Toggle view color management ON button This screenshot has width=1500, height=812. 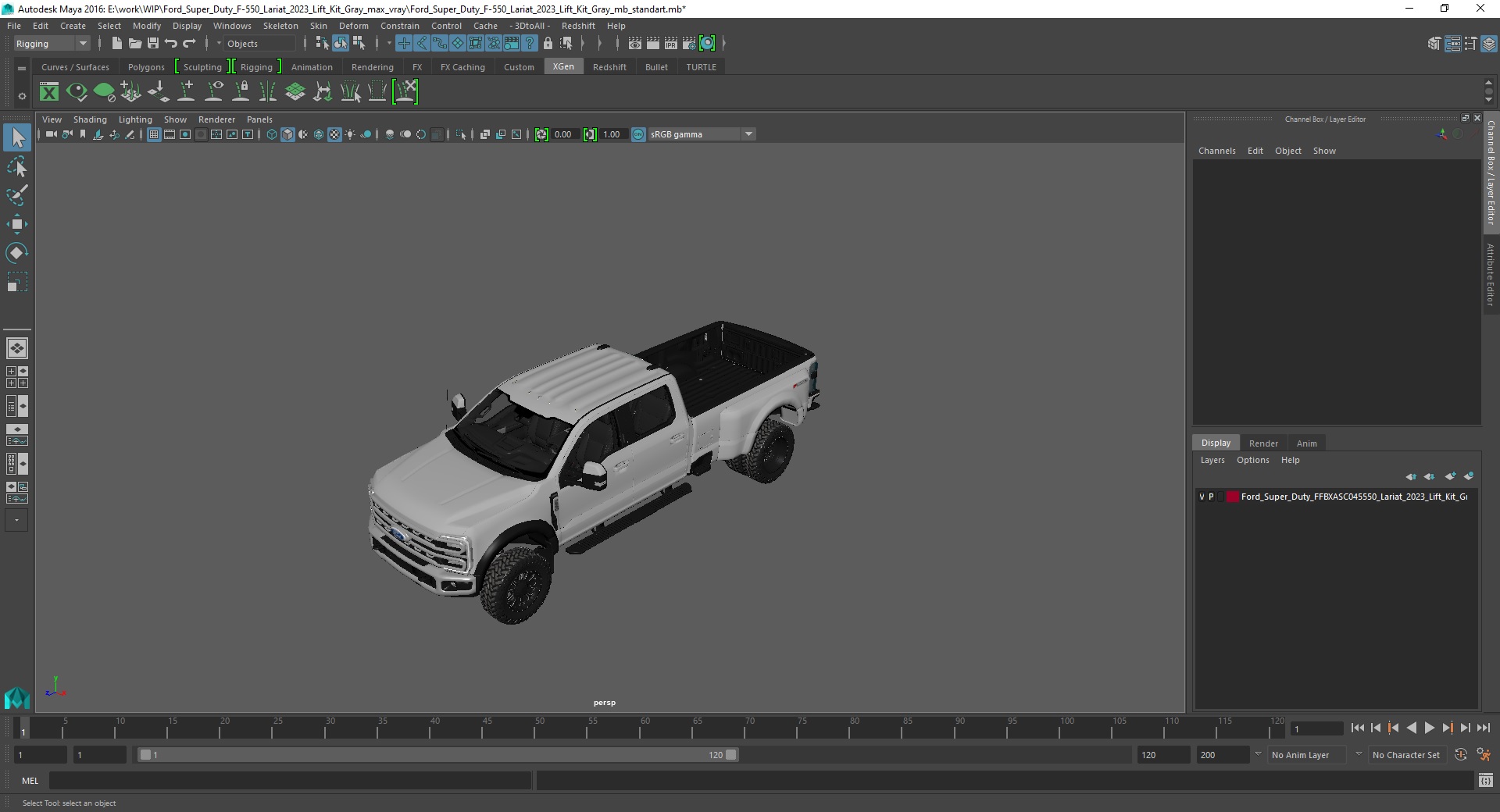point(638,134)
